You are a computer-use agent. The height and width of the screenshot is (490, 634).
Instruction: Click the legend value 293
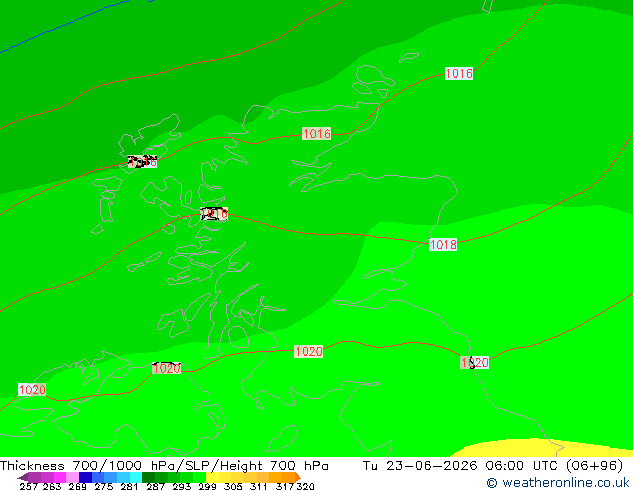coord(182,486)
